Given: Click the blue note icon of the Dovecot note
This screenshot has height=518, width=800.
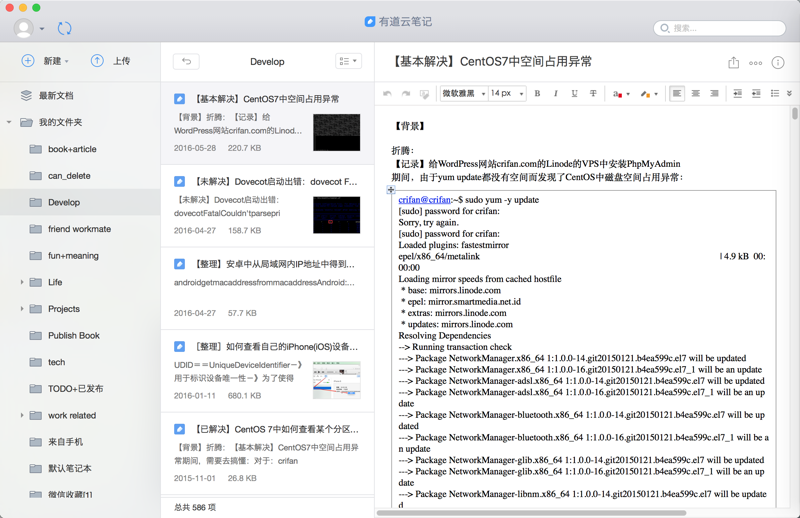Looking at the screenshot, I should pyautogui.click(x=180, y=181).
